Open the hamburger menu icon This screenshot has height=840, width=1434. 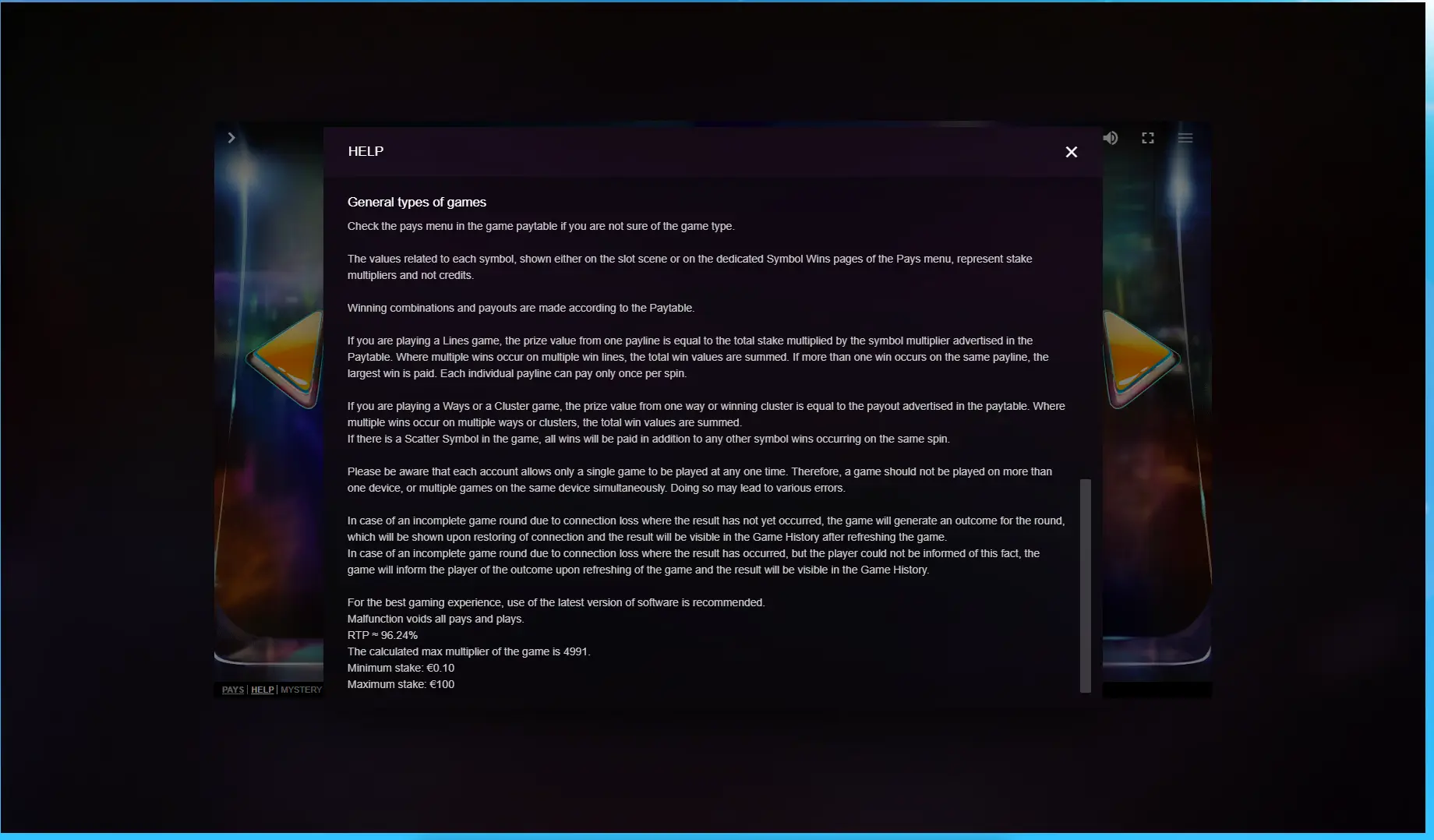1185,138
